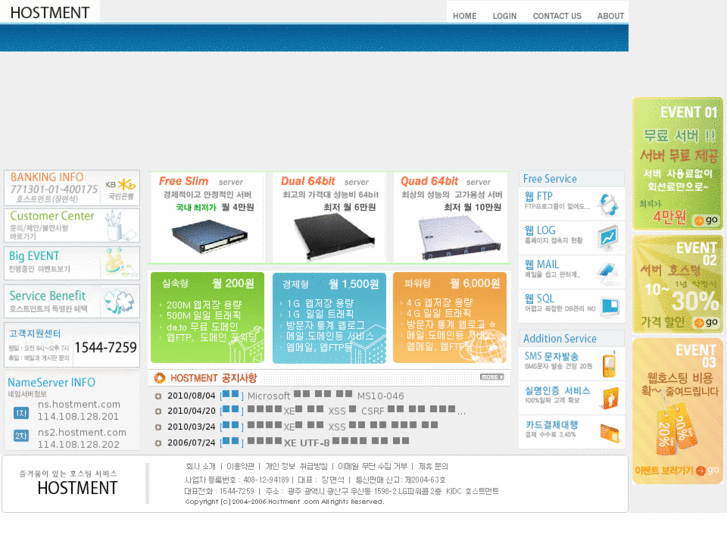The height and width of the screenshot is (545, 727).
Task: Open 회사 소개 footer link
Action: tap(200, 466)
